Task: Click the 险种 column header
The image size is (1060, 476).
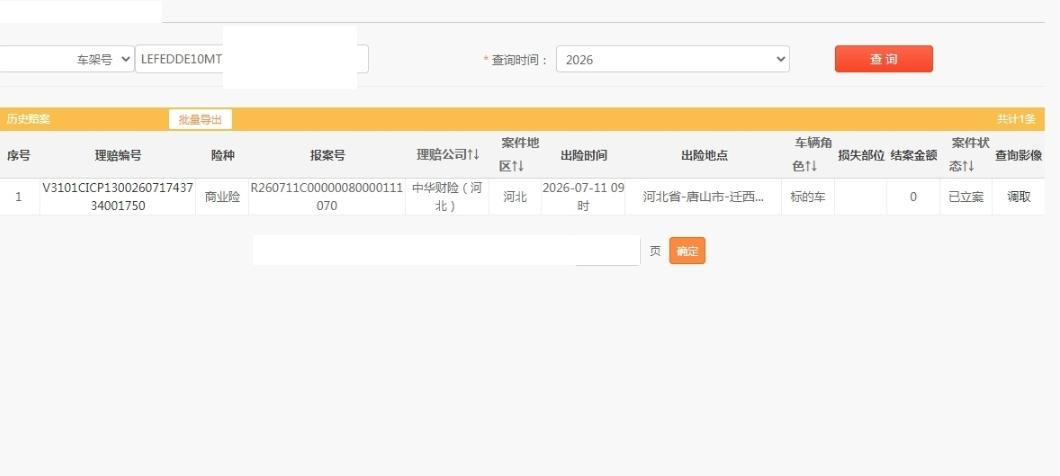Action: pos(222,155)
